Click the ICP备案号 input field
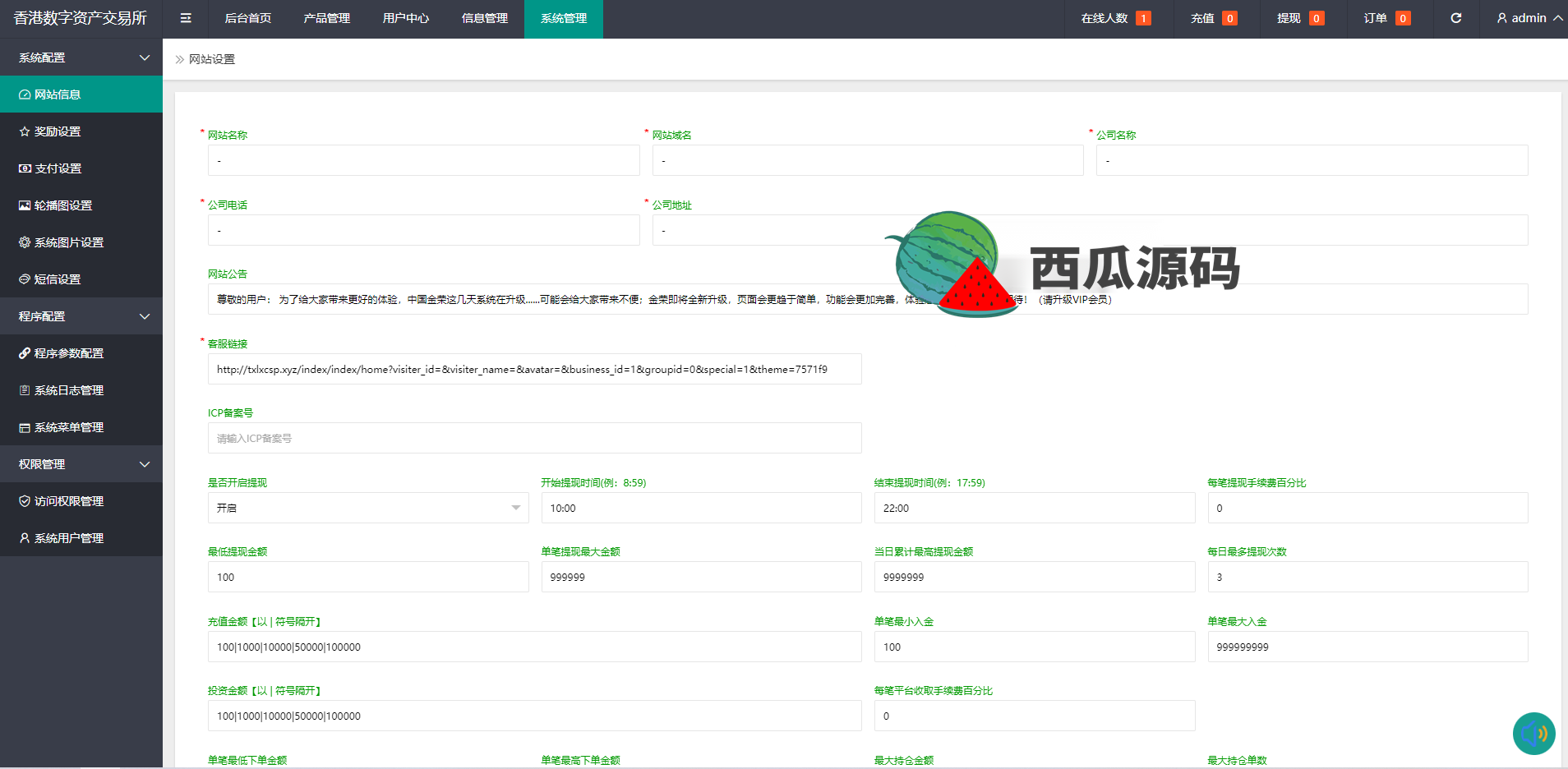The image size is (1568, 769). tap(534, 438)
